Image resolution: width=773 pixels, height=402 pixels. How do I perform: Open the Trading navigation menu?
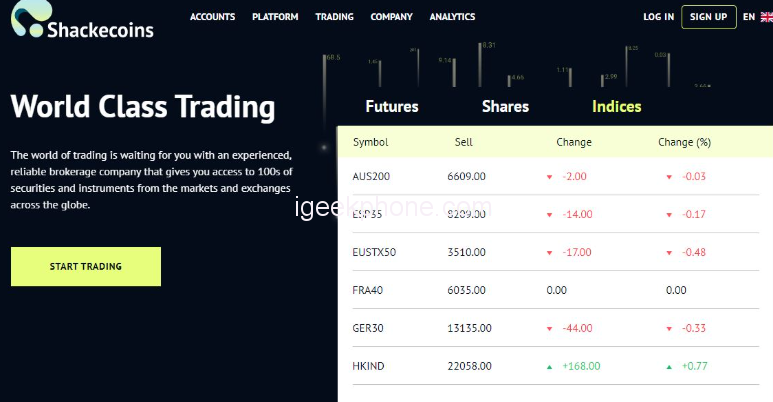(x=334, y=17)
